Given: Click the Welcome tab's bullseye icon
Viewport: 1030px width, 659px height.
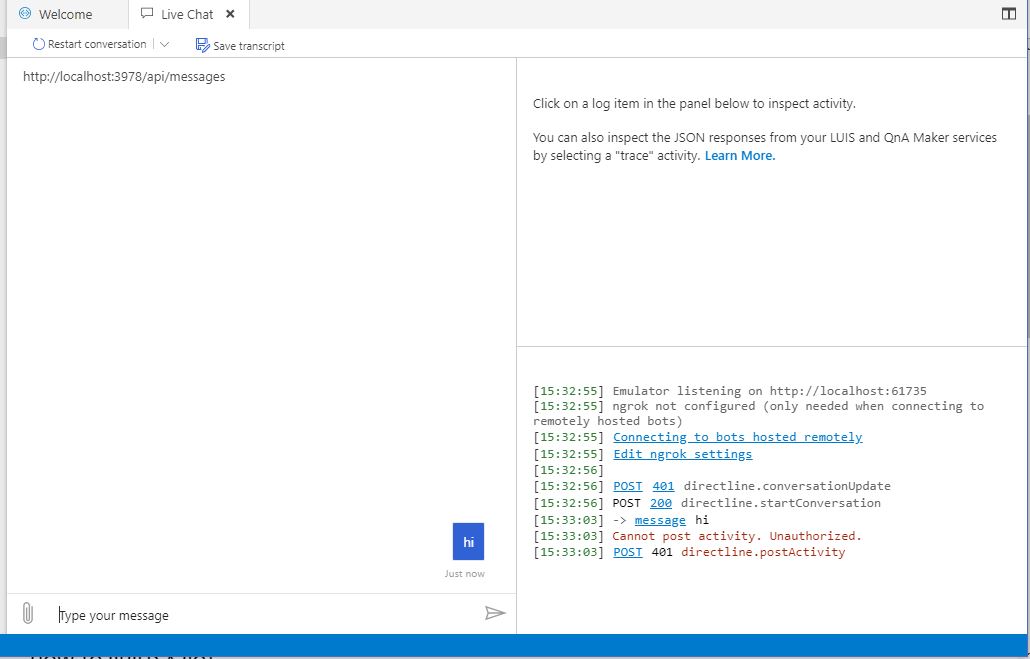Looking at the screenshot, I should point(25,14).
